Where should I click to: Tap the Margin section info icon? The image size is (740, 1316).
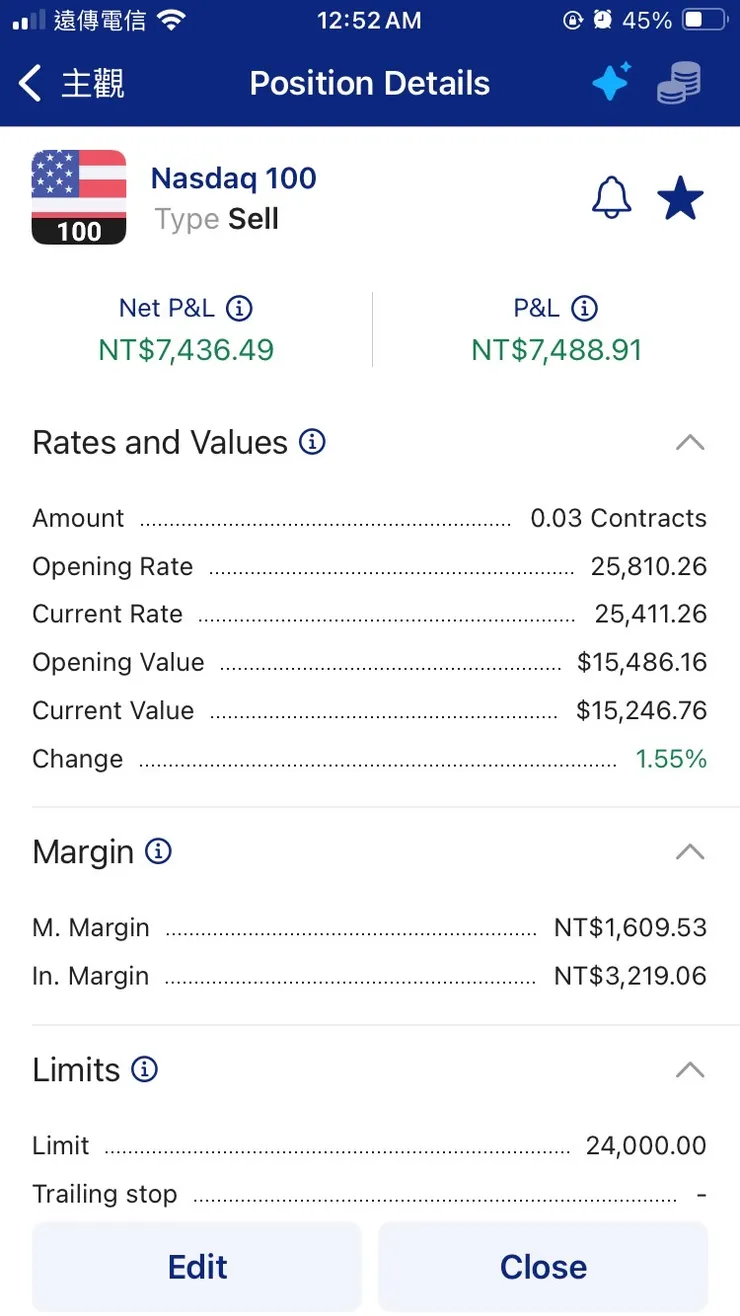coord(158,851)
